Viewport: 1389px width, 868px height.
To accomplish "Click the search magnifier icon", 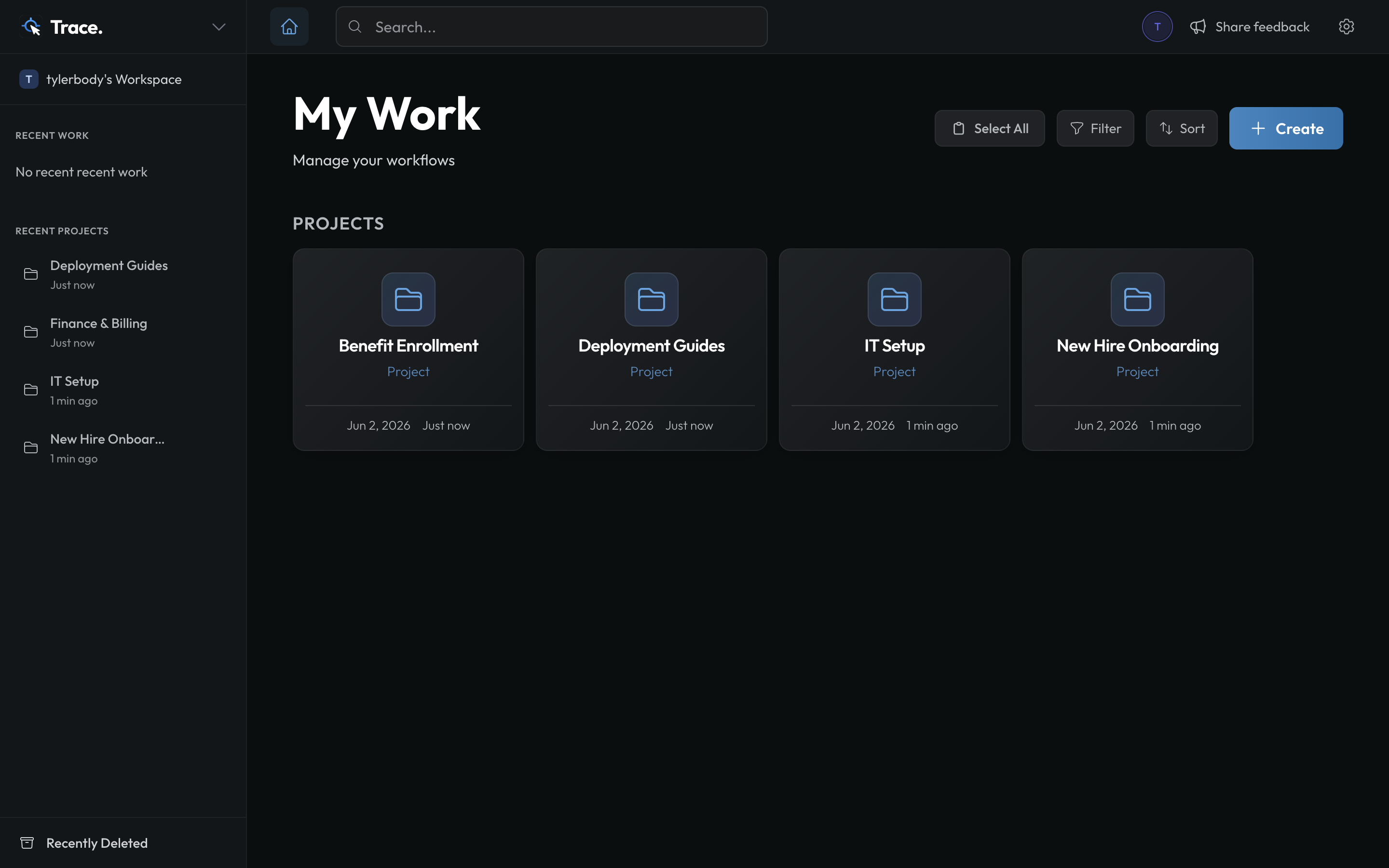I will pos(354,27).
